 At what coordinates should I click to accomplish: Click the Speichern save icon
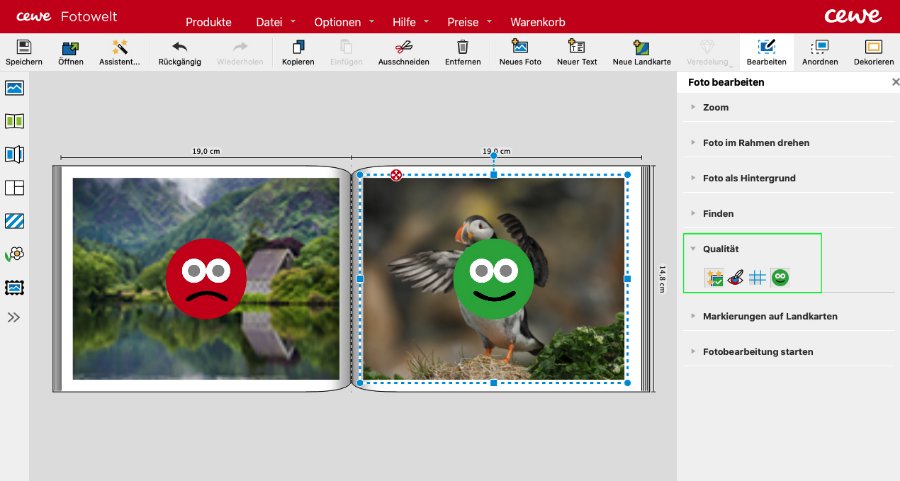click(x=24, y=47)
